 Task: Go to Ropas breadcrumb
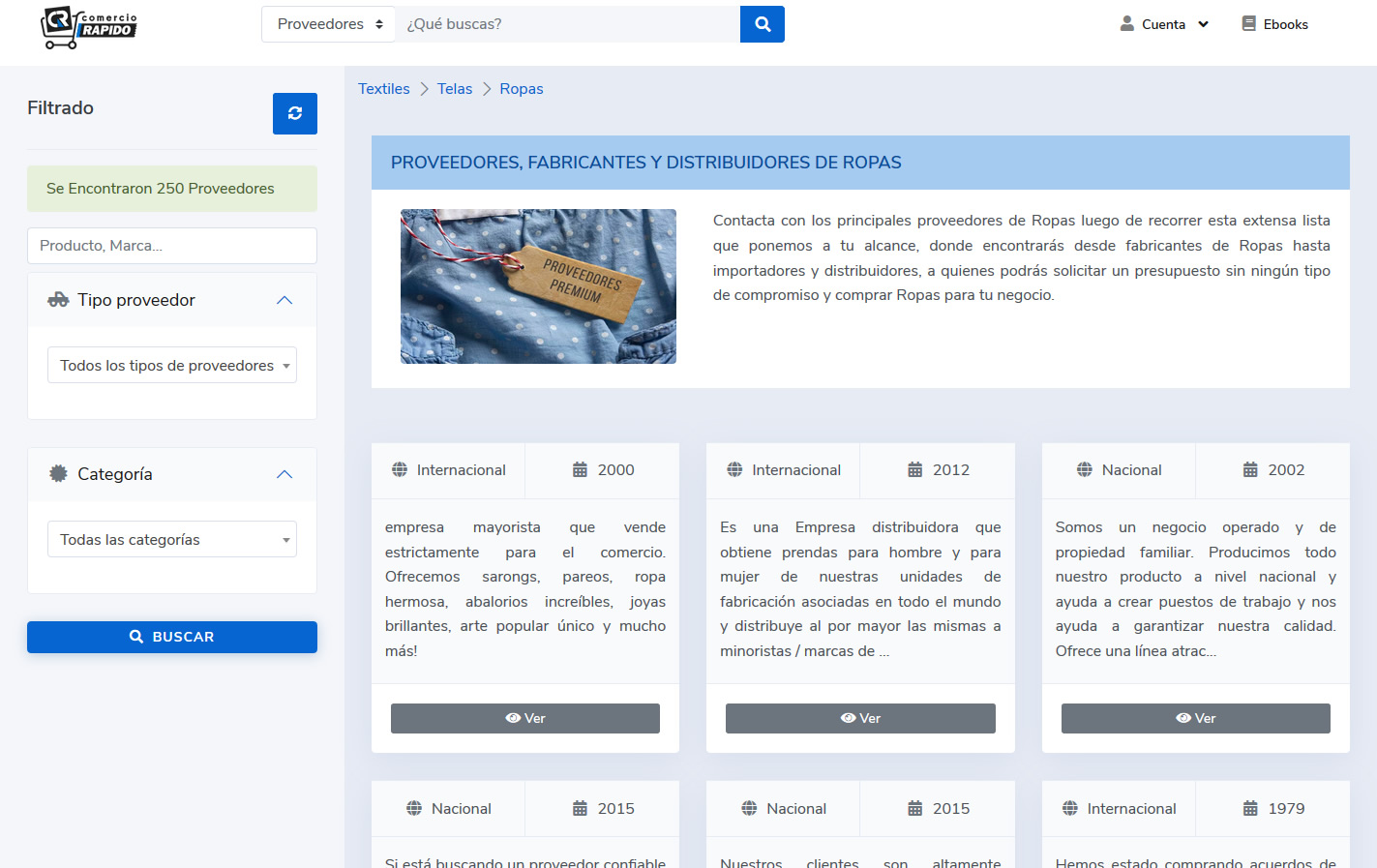click(x=522, y=89)
